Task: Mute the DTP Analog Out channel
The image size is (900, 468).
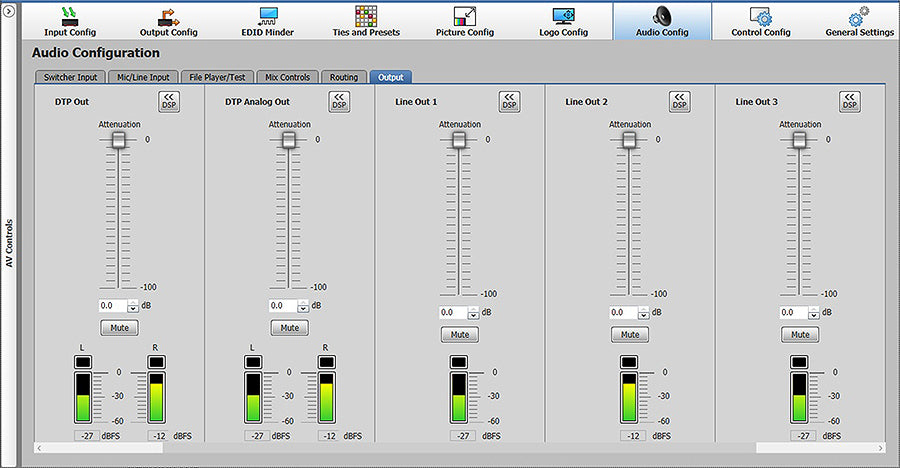Action: 289,328
